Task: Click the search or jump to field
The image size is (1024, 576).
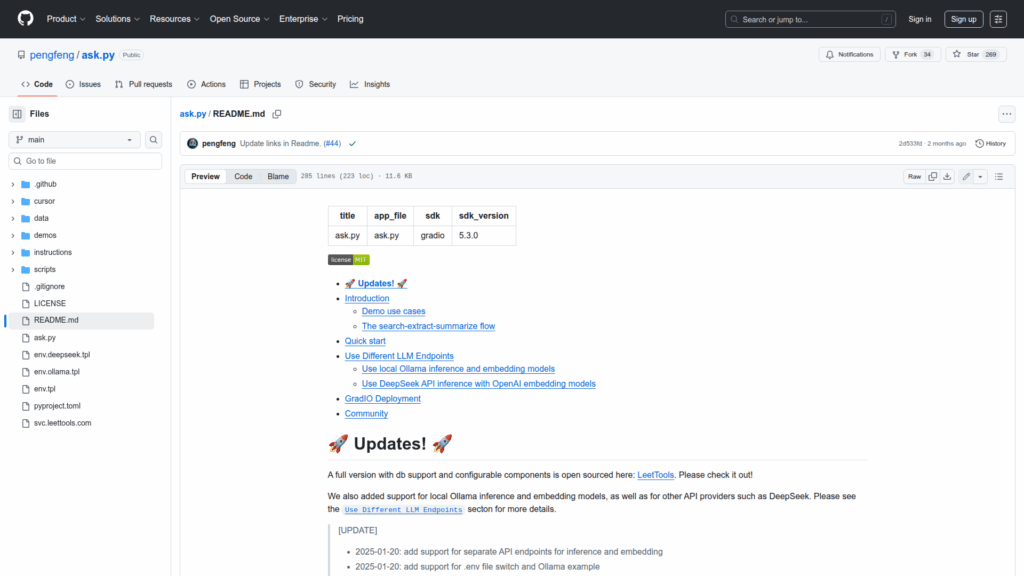Action: [810, 19]
